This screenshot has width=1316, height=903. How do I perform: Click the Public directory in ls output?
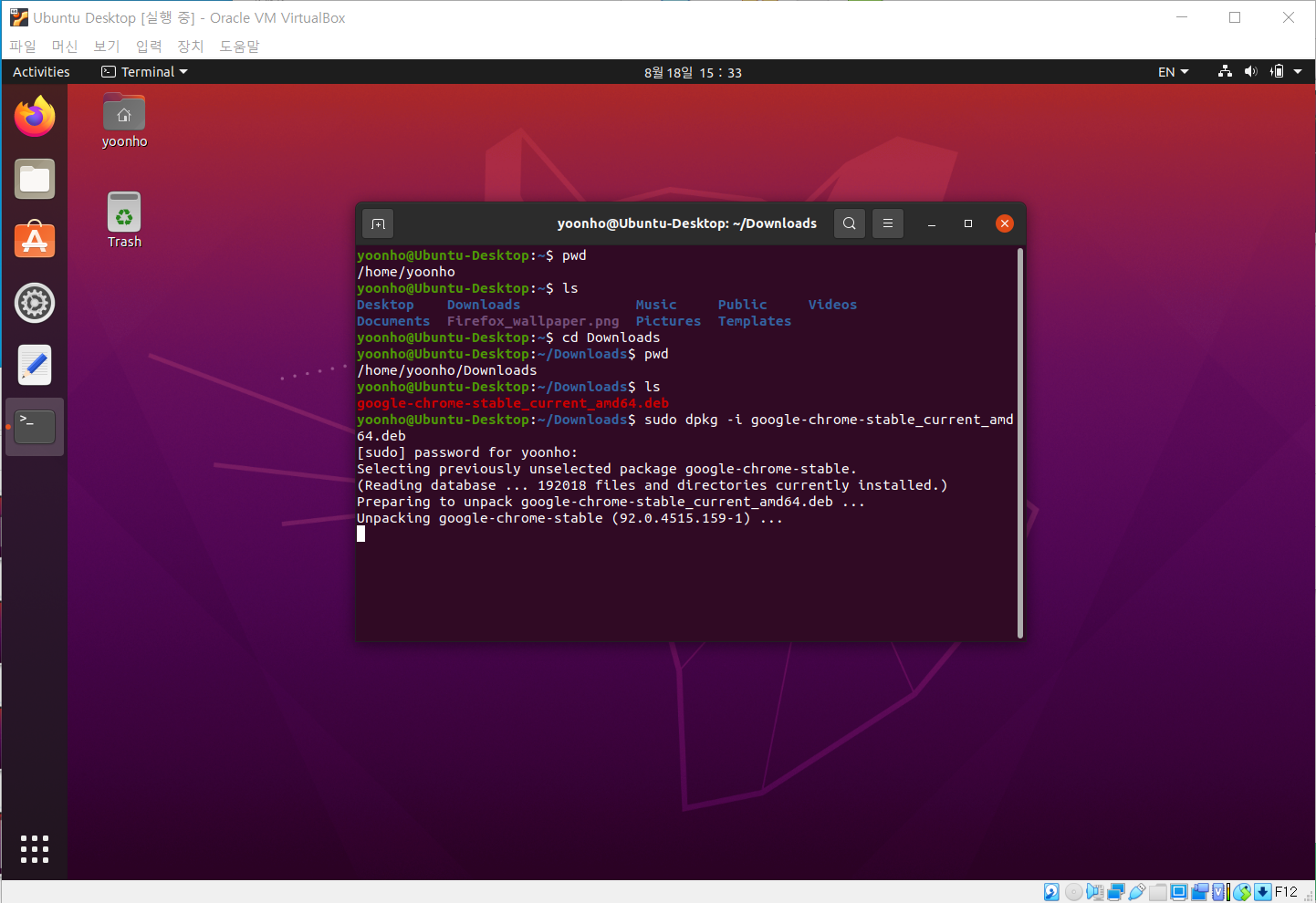[742, 305]
